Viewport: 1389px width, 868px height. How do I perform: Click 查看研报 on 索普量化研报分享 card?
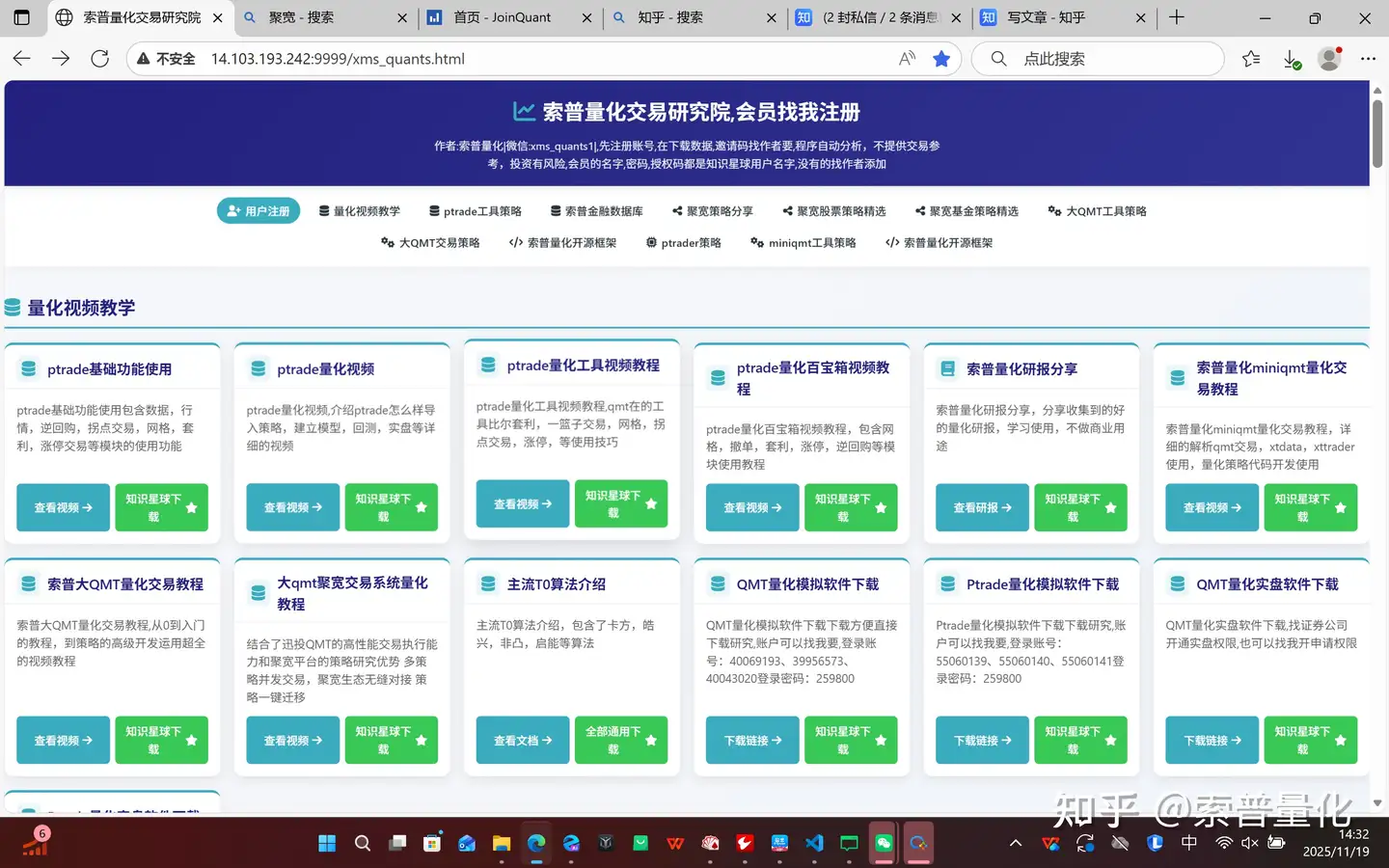point(983,507)
